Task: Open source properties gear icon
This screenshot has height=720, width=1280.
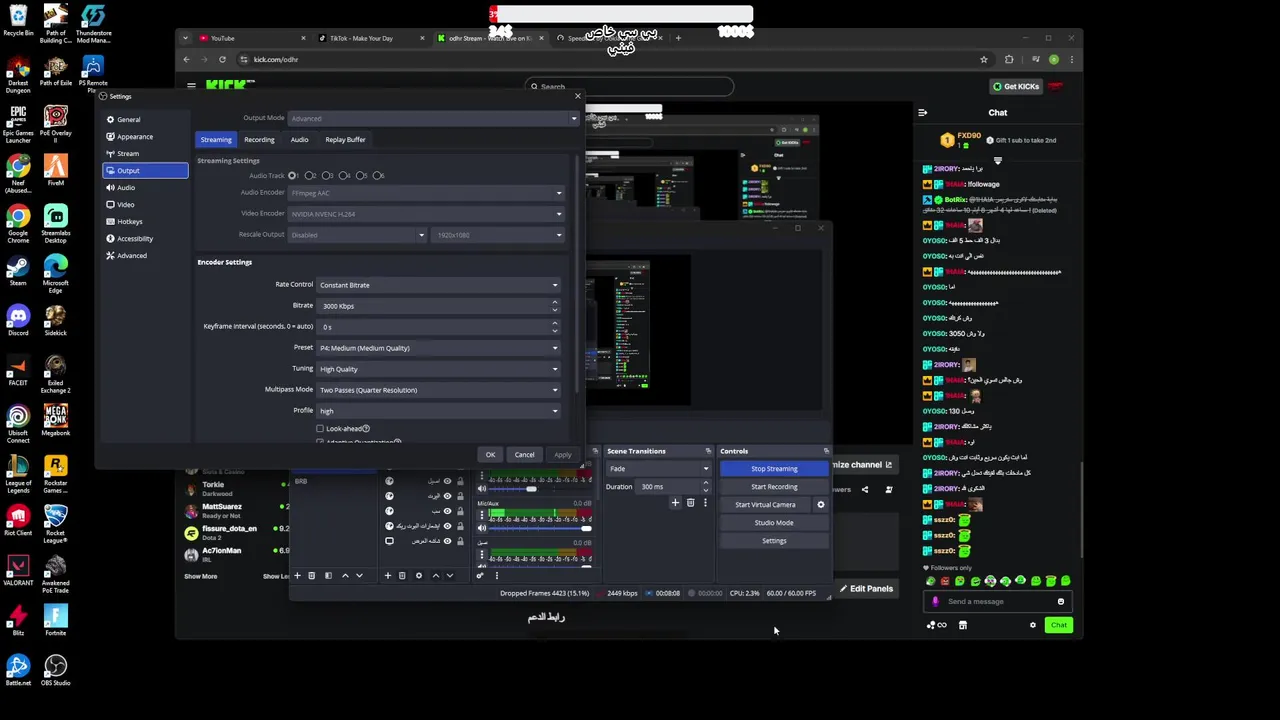Action: 419,575
